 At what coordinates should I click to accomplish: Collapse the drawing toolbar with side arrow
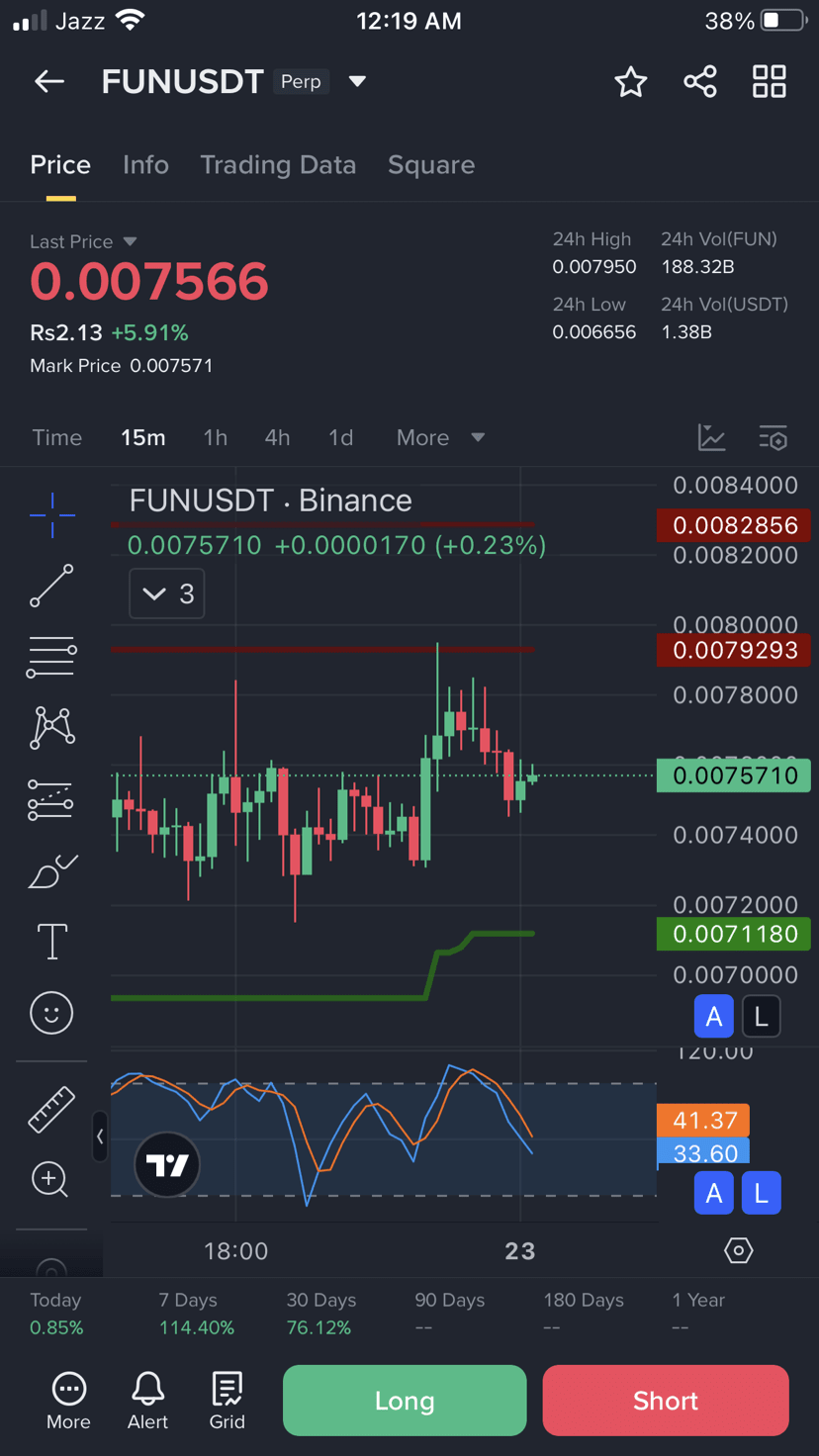point(99,1137)
